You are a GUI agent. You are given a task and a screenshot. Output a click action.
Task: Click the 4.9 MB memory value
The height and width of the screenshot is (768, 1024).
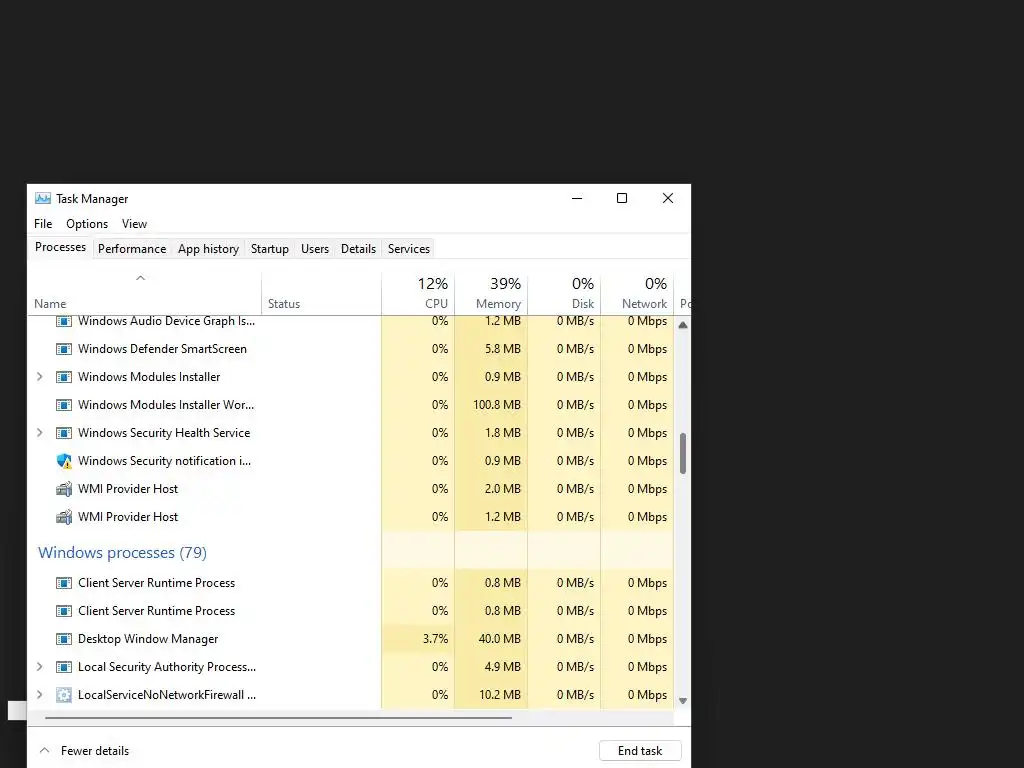point(503,667)
